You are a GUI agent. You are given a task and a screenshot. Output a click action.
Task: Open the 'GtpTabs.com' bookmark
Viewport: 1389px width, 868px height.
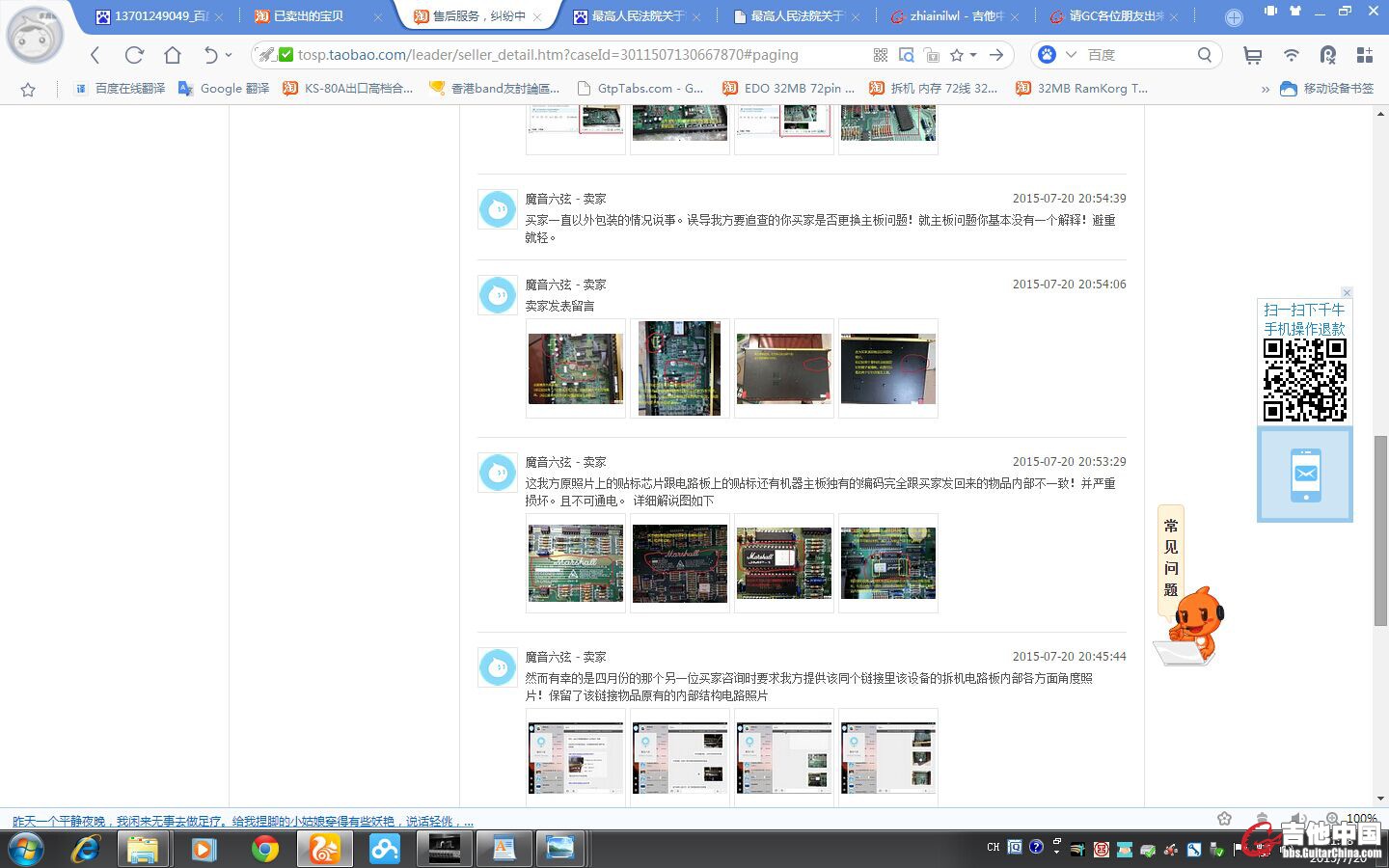[640, 89]
